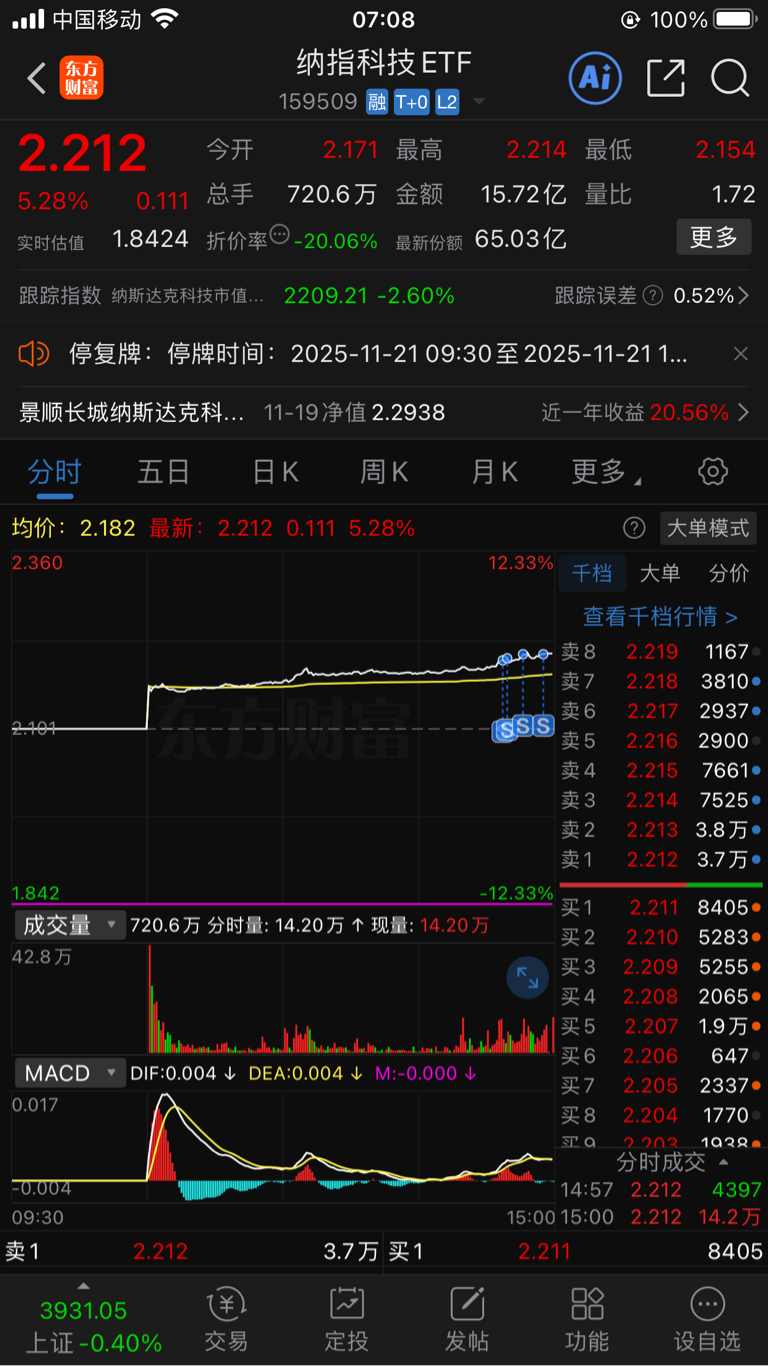Open the 东方财富 logo icon
Screen dimensions: 768x1366
[81, 78]
